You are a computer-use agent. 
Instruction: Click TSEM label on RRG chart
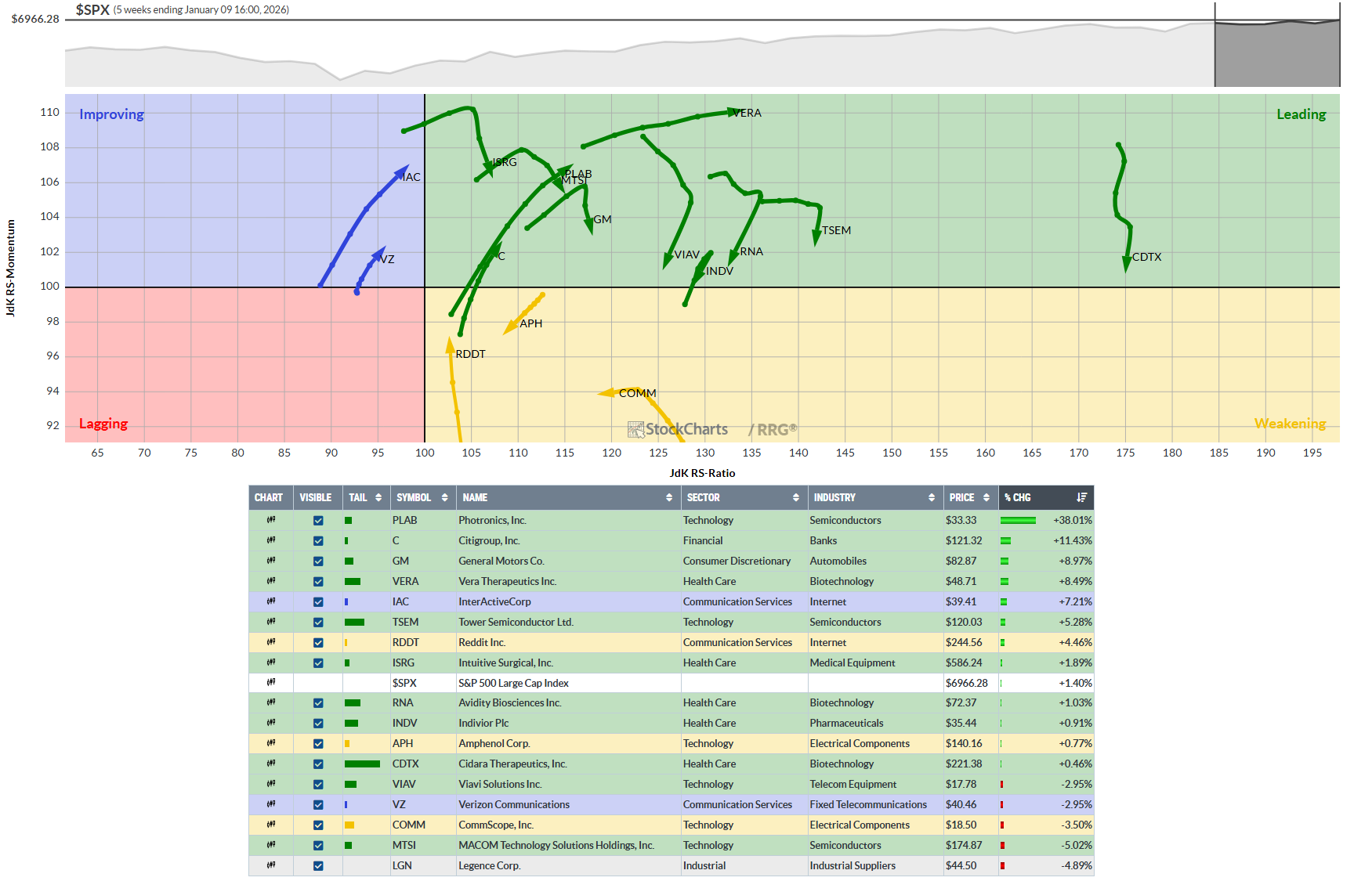836,230
